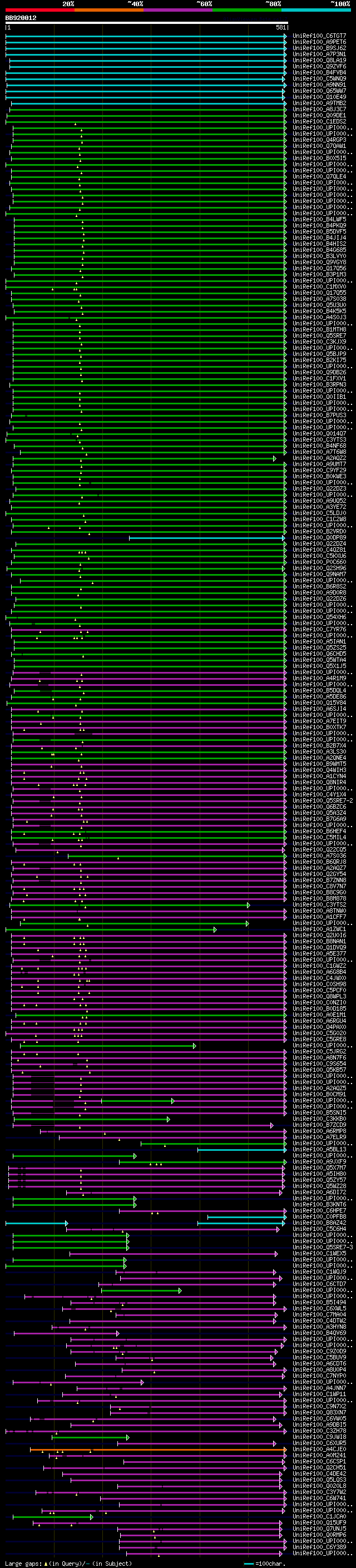Pick the UniRef100_Q22CQ5 row label
This screenshot has height=1568, width=356.
[x=319, y=850]
